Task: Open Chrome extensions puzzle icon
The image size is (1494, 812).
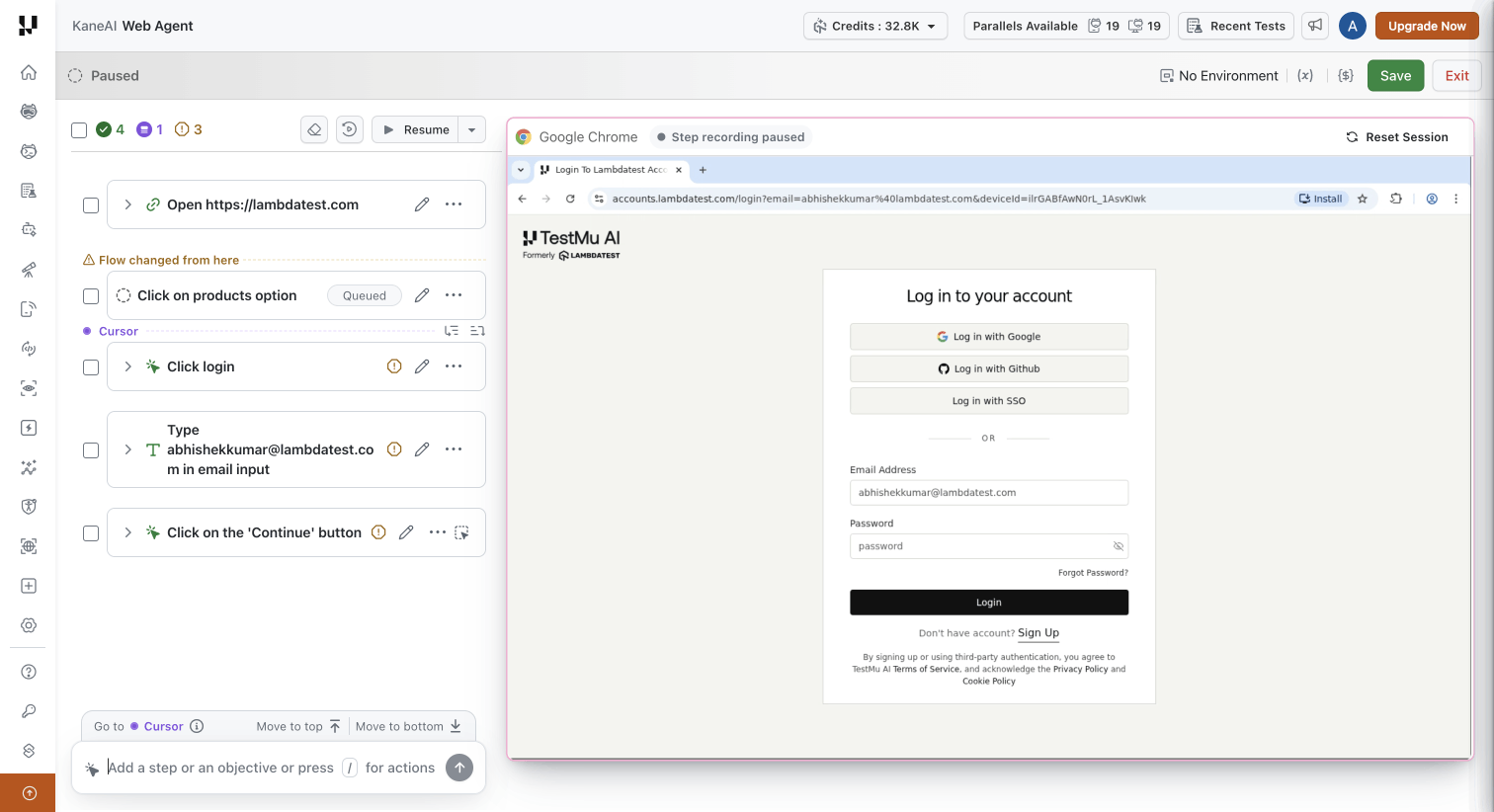Action: click(x=1396, y=199)
